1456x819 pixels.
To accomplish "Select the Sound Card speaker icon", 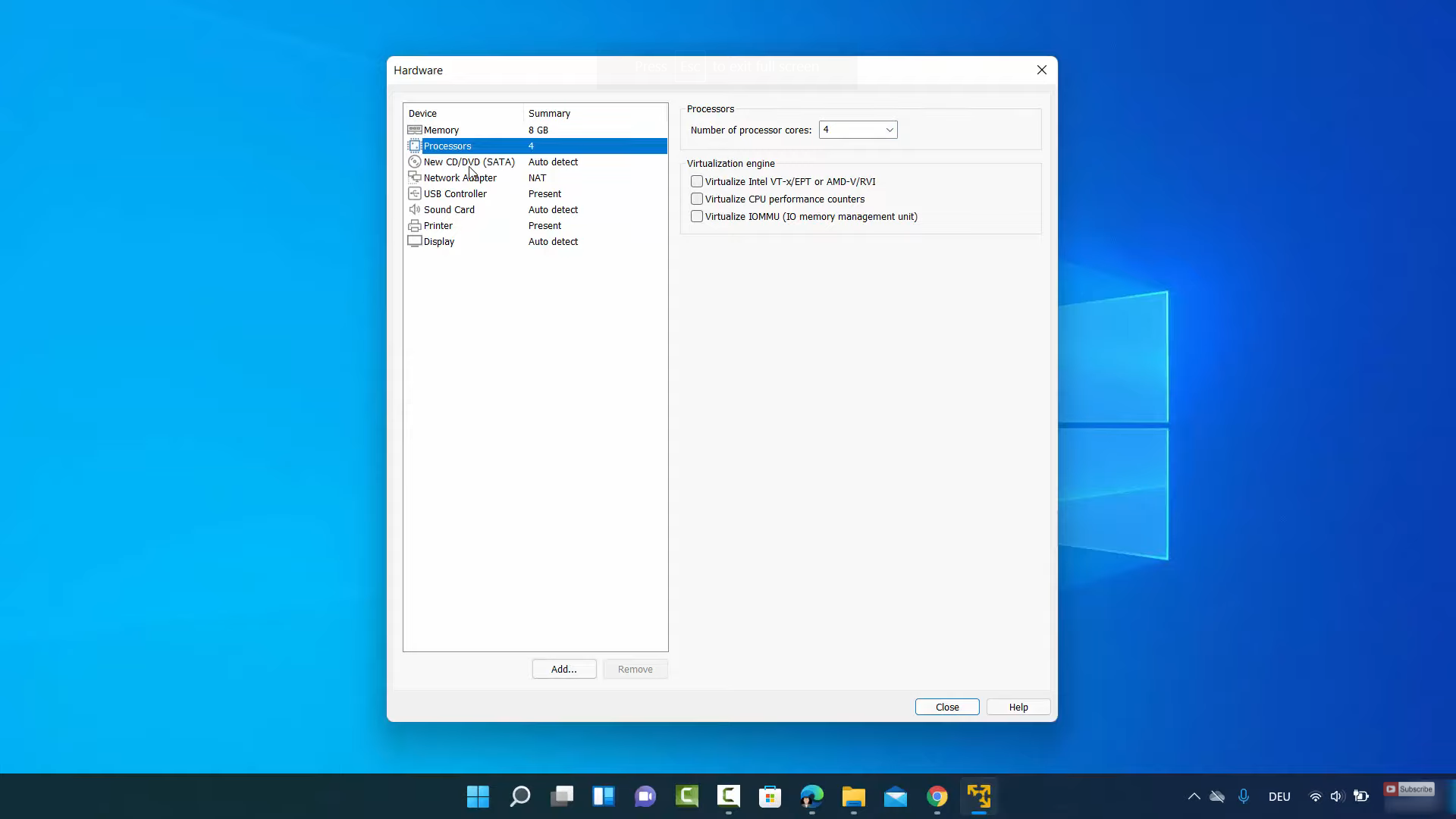I will click(415, 209).
